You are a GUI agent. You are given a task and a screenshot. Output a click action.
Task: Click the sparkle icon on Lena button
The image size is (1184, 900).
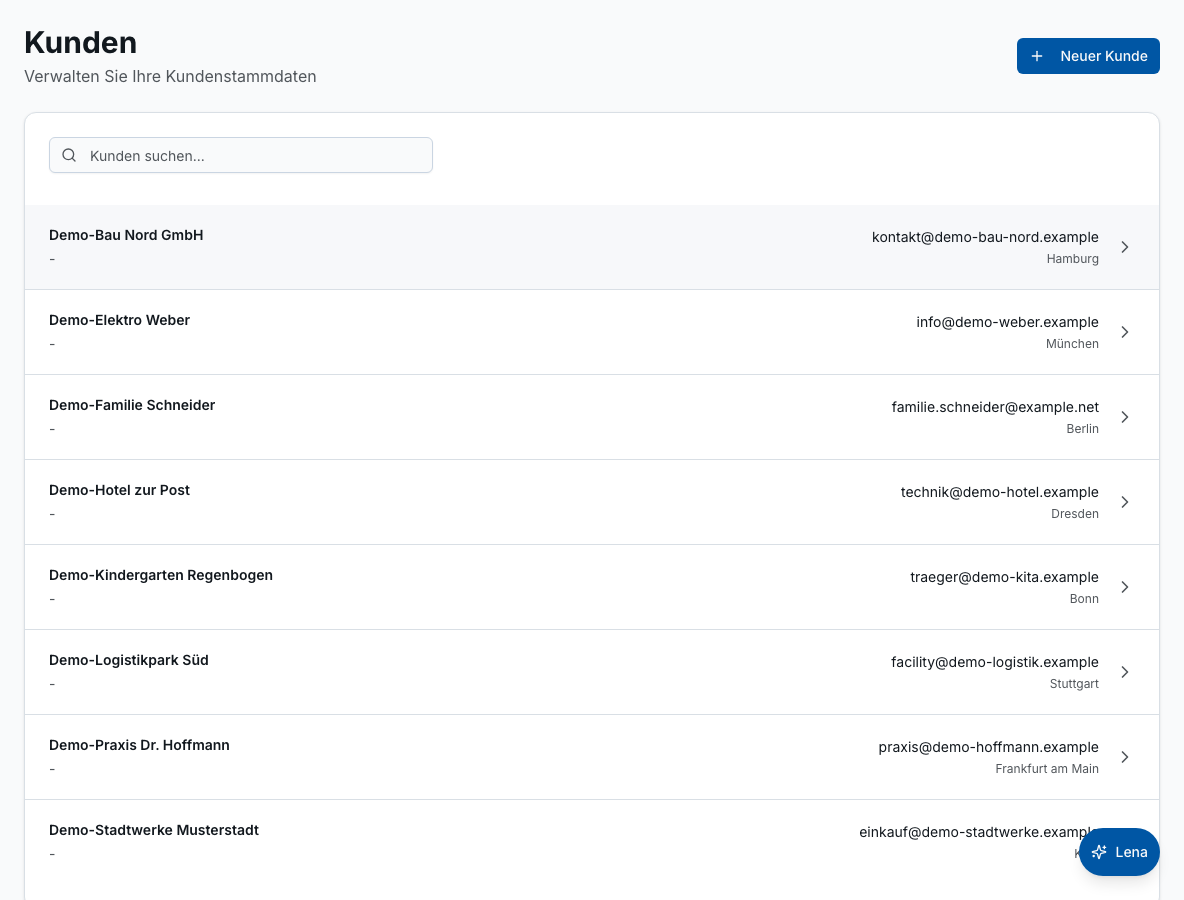(1099, 852)
